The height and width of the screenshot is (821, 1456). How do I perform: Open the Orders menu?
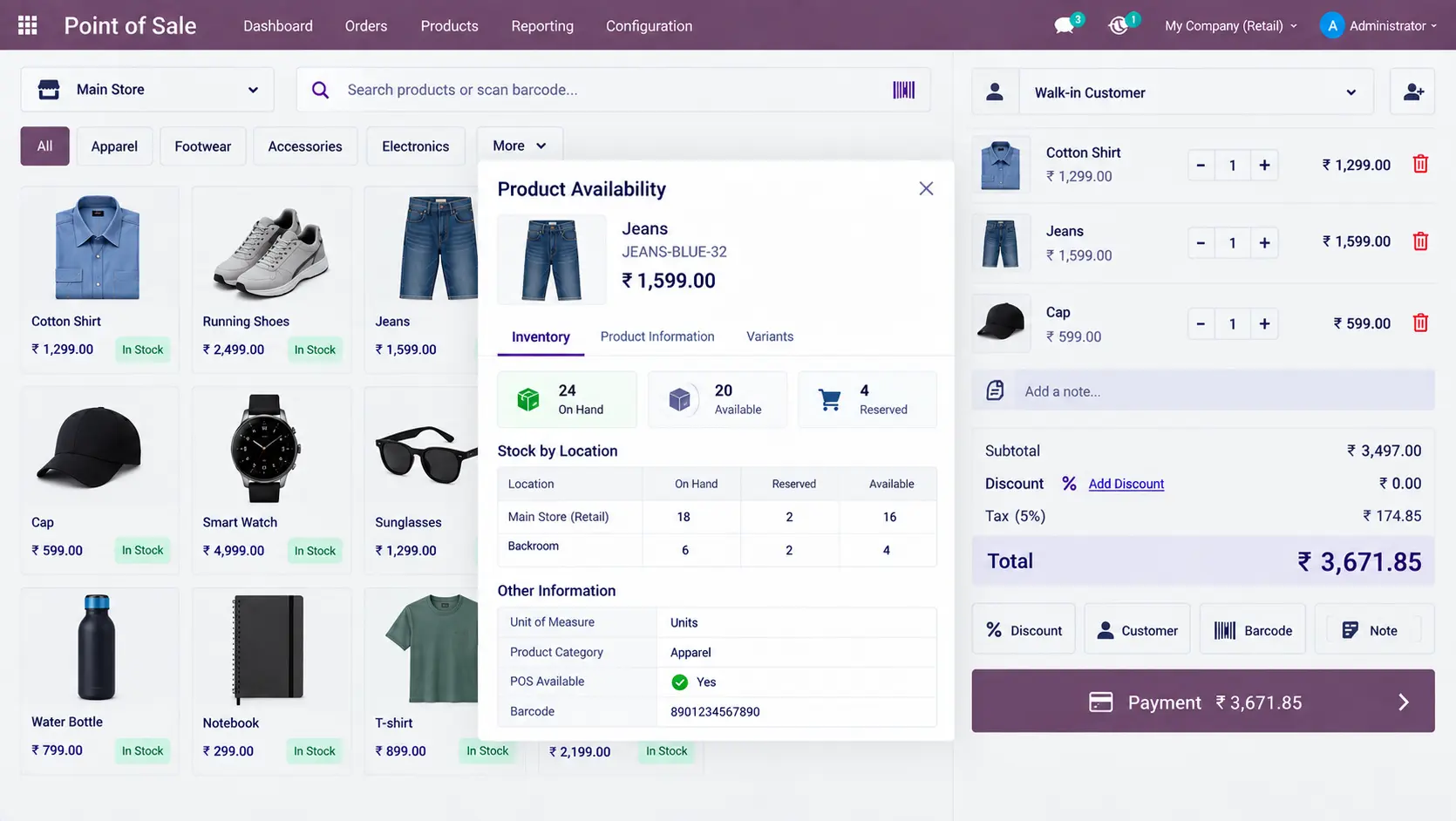pyautogui.click(x=366, y=26)
